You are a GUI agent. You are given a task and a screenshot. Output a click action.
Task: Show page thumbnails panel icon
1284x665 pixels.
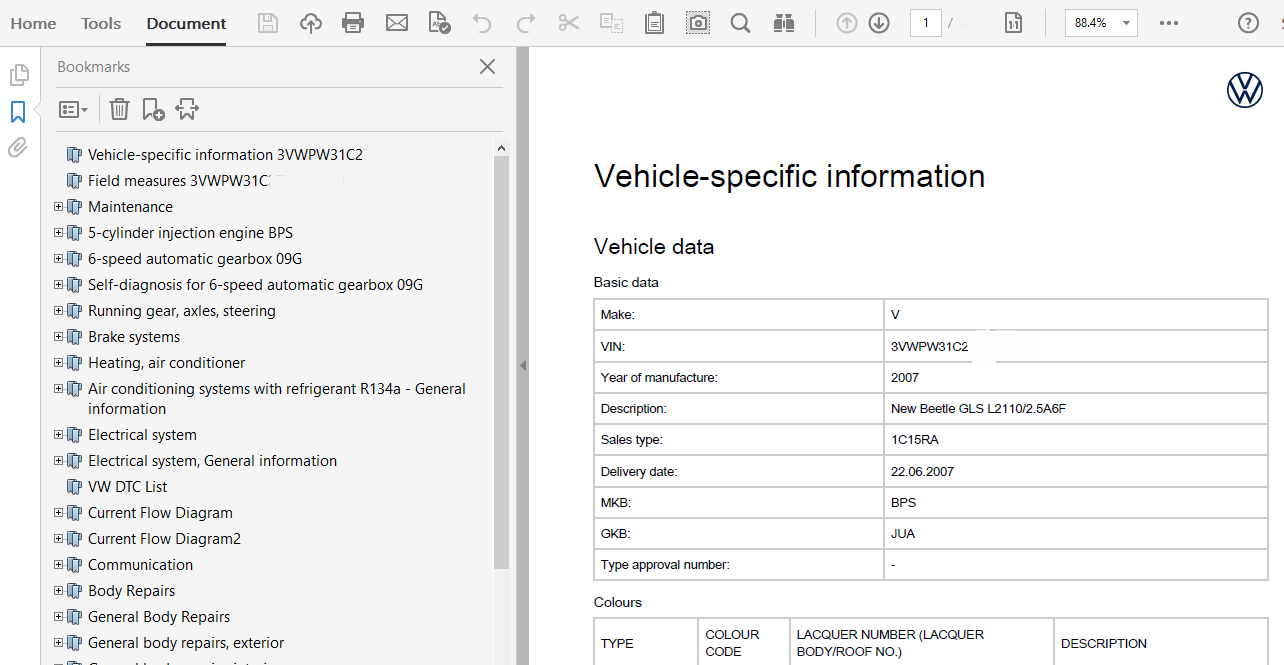pyautogui.click(x=18, y=75)
